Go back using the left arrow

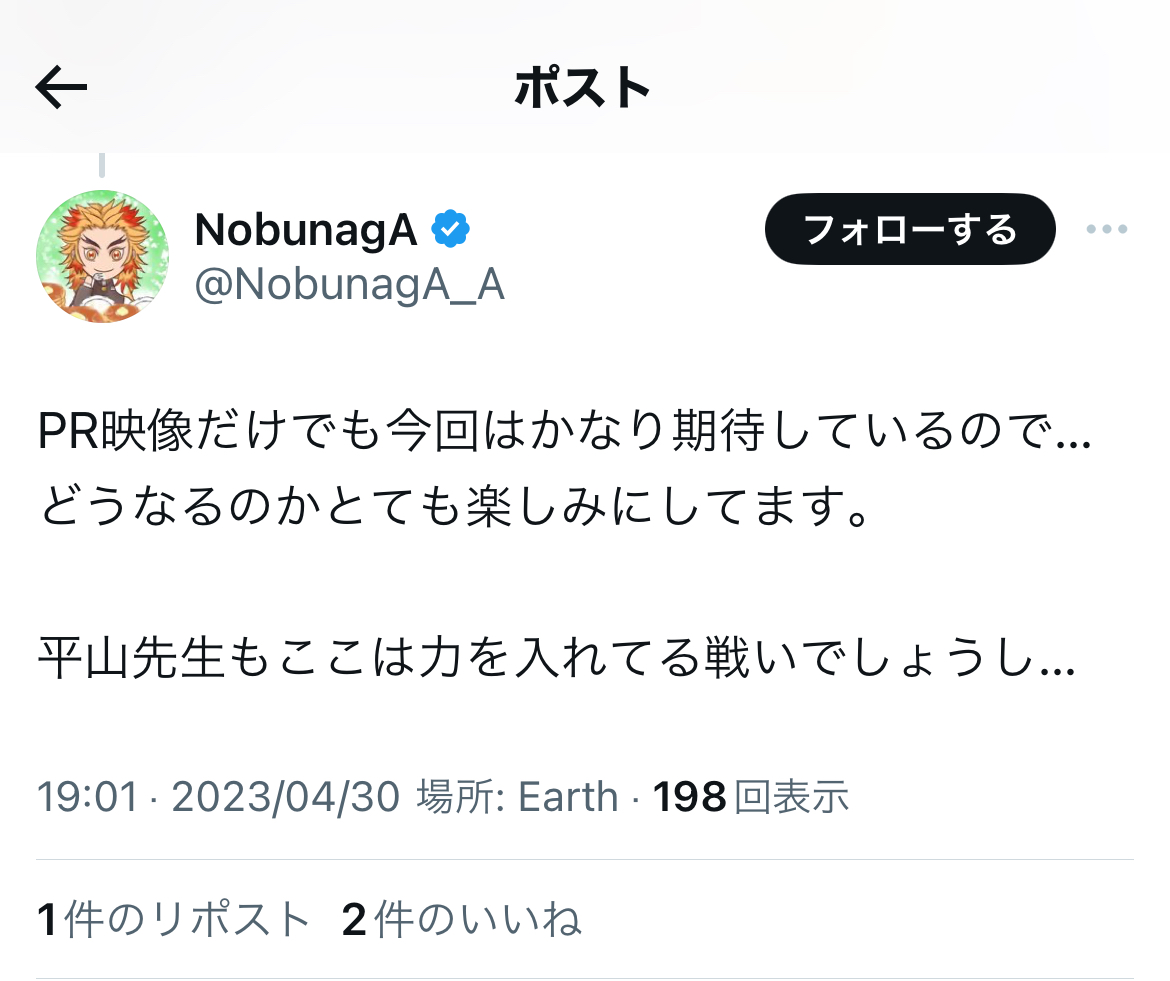[61, 87]
